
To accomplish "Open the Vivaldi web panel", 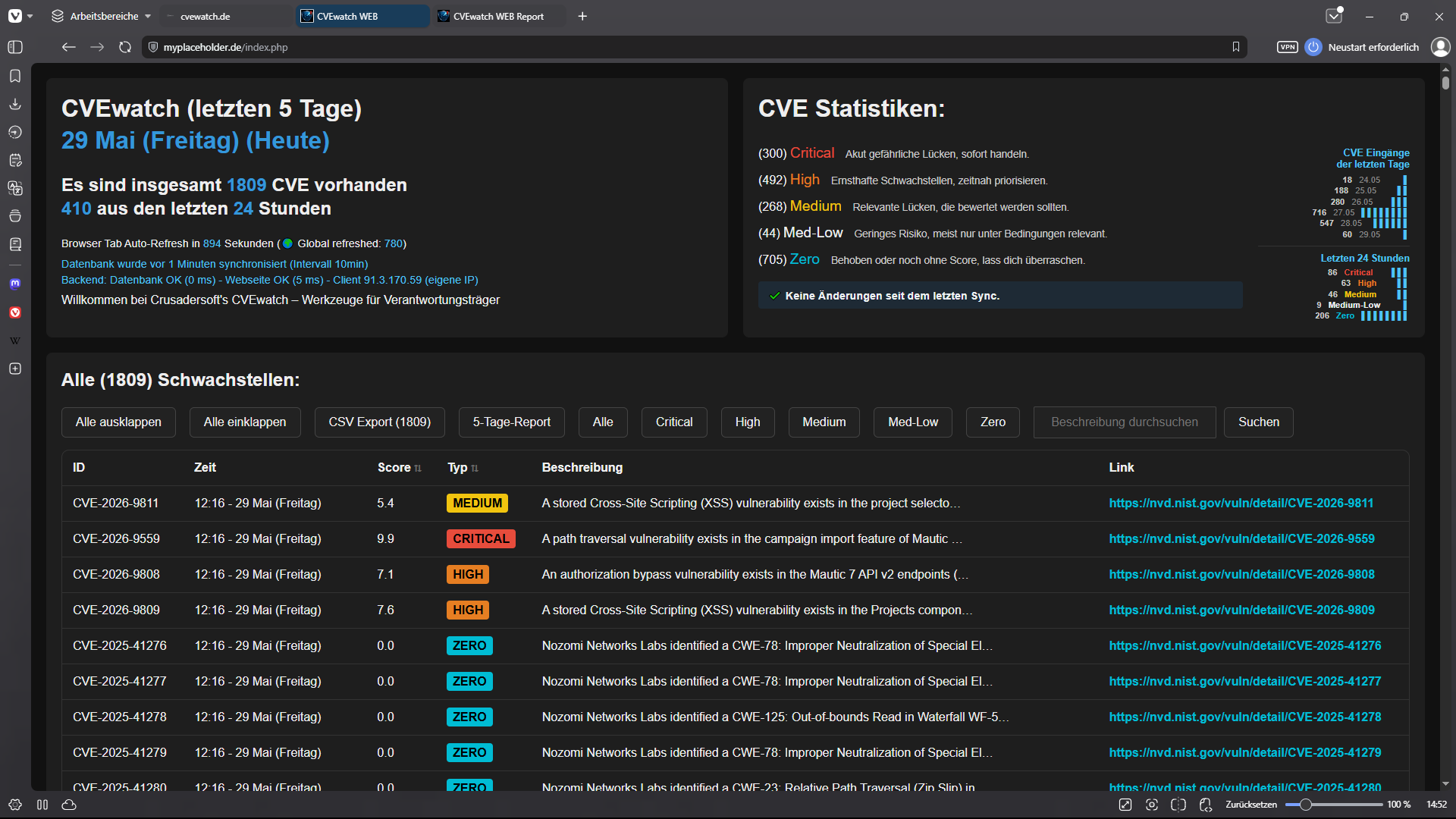I will [15, 312].
